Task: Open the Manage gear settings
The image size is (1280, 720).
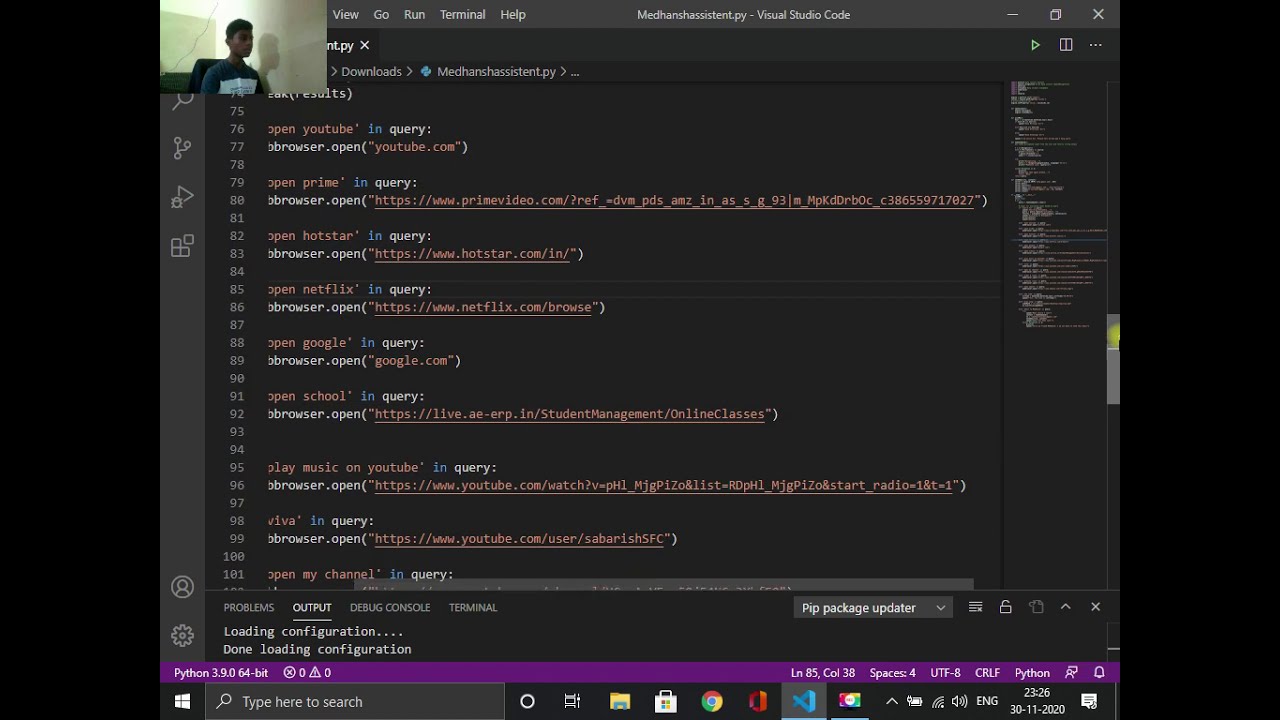Action: [x=182, y=635]
